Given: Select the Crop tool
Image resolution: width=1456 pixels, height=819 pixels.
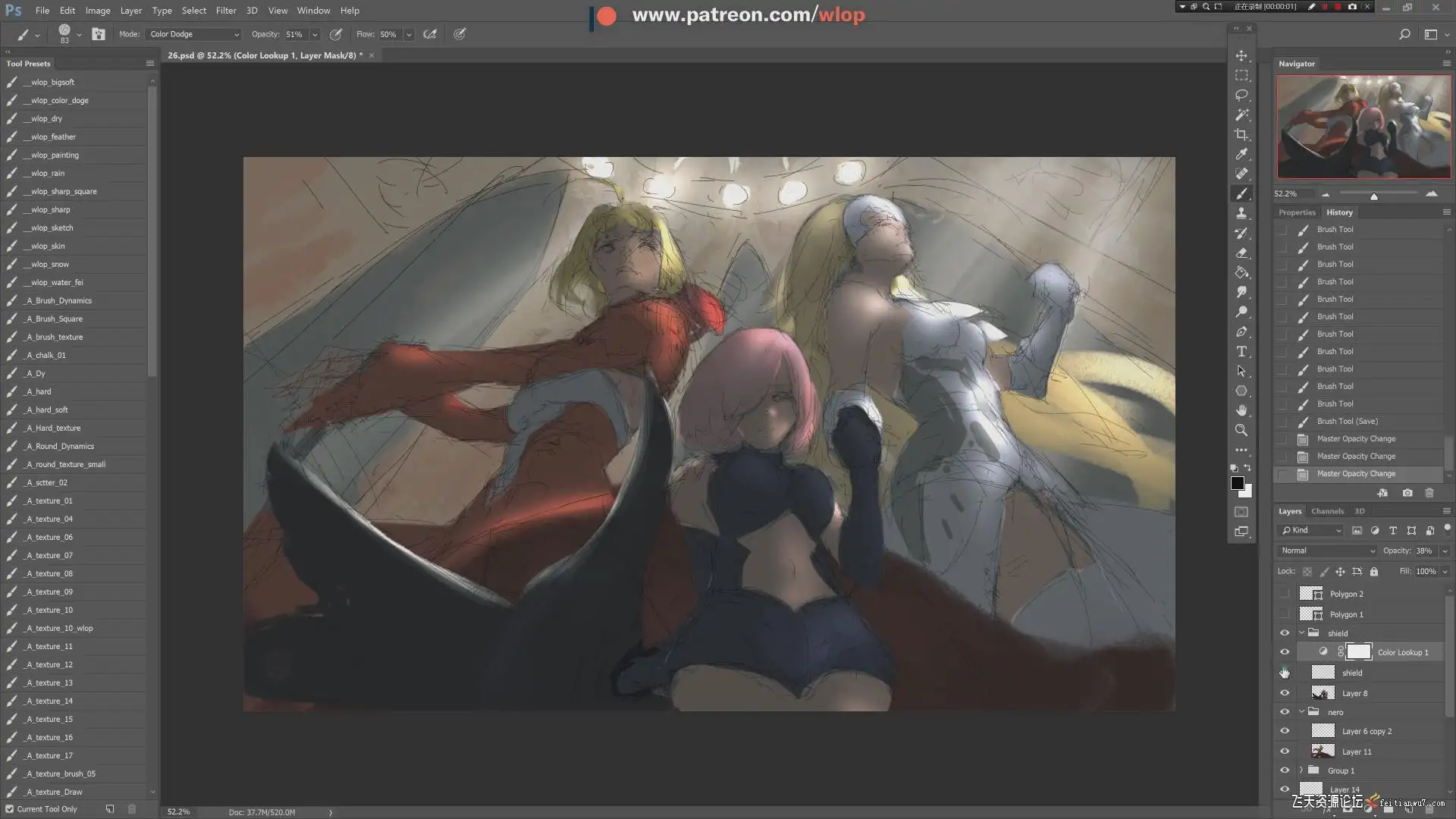Looking at the screenshot, I should click(x=1241, y=135).
